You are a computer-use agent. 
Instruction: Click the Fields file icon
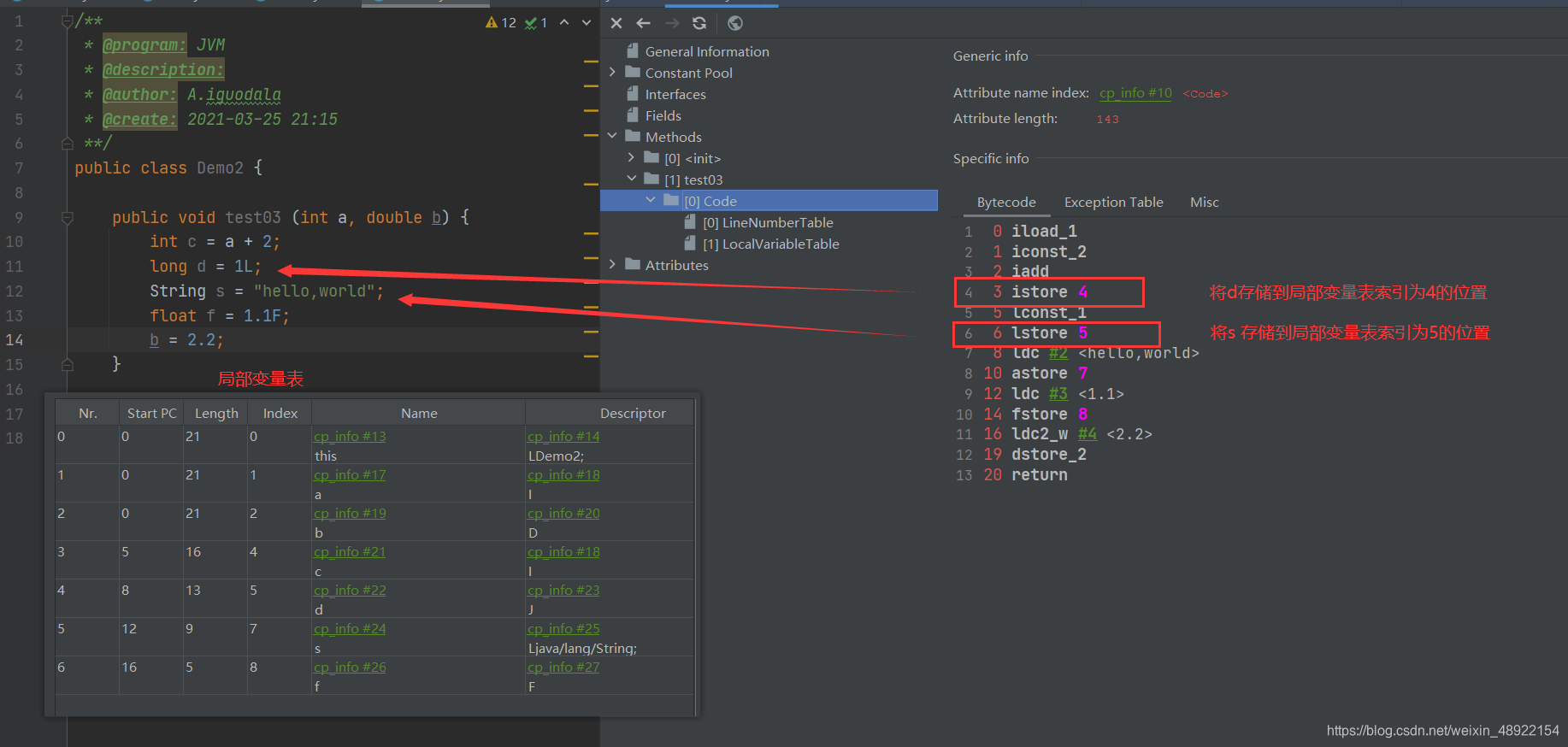coord(633,115)
